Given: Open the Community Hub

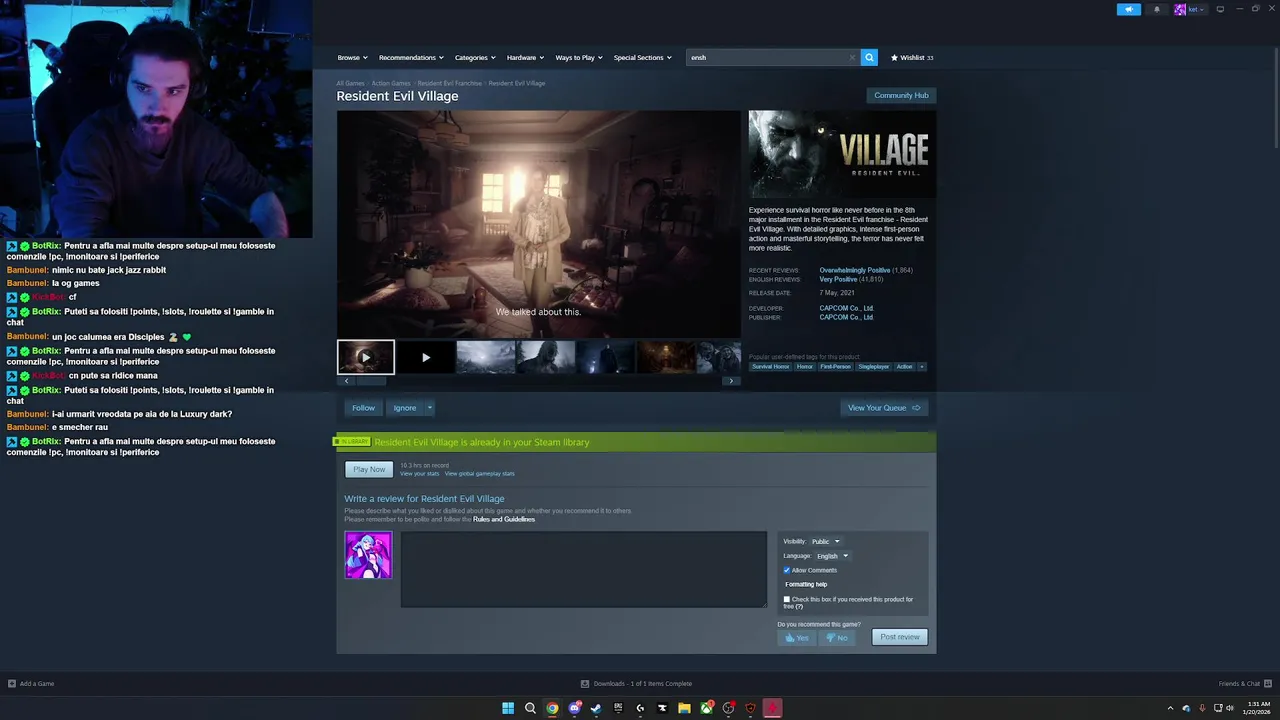Looking at the screenshot, I should tap(901, 95).
